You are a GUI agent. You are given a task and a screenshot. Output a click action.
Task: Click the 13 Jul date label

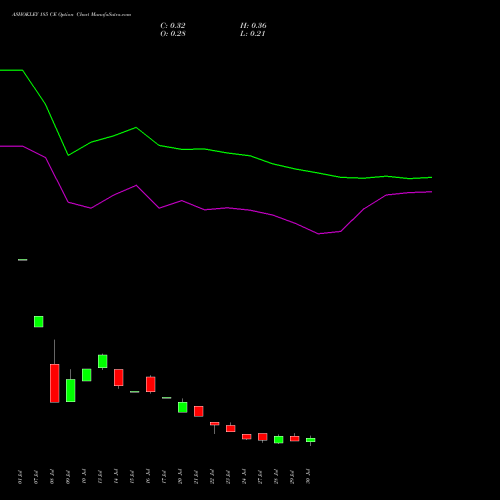(x=100, y=477)
